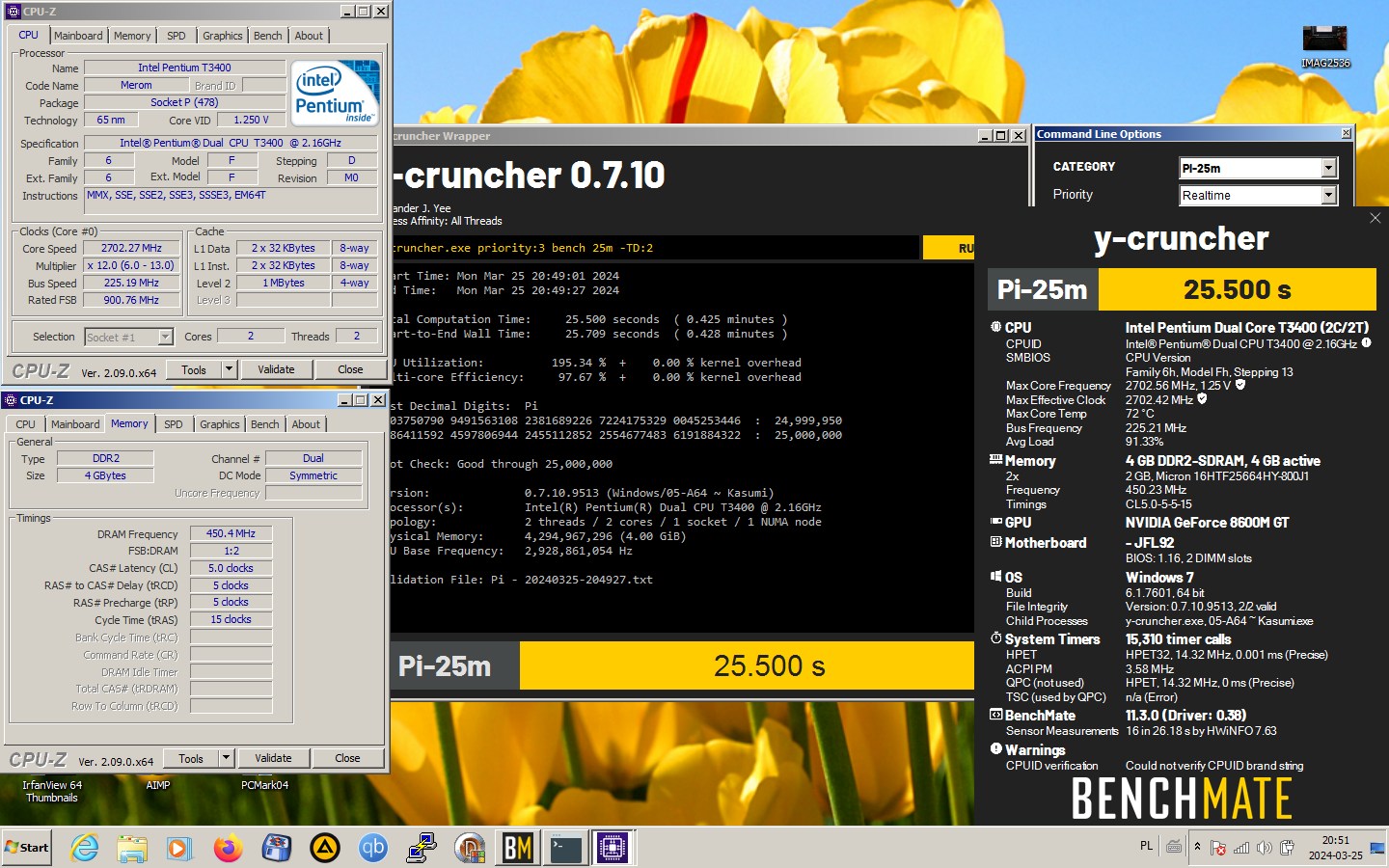The width and height of the screenshot is (1389, 868).
Task: Switch to CPU-Z purple chip taskbar button
Action: 613,848
